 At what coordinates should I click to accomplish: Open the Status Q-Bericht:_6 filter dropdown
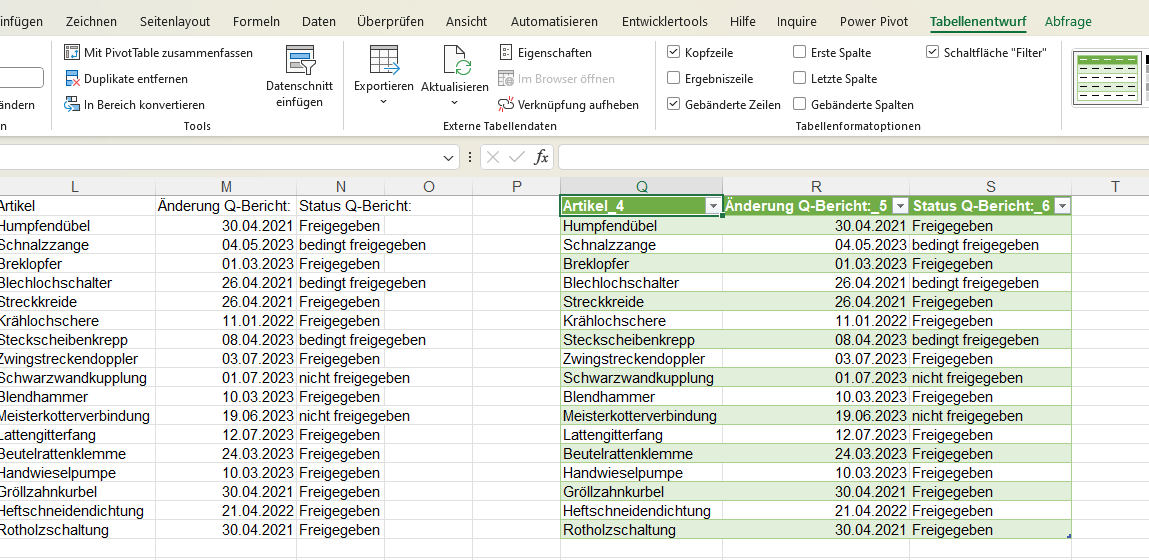click(1061, 206)
